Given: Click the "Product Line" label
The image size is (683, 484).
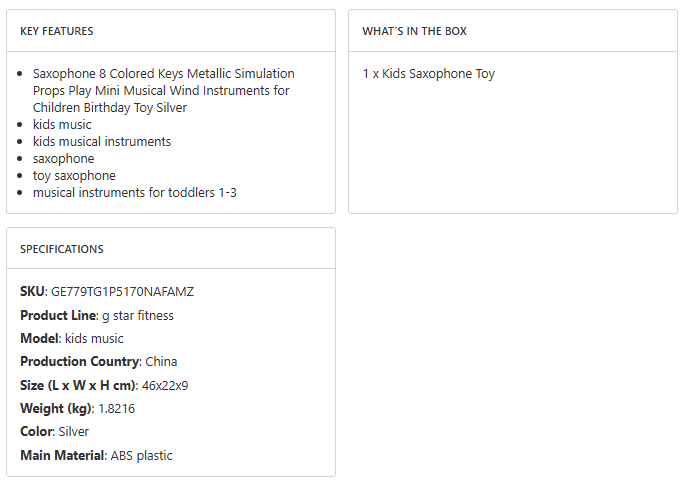Looking at the screenshot, I should (57, 316).
